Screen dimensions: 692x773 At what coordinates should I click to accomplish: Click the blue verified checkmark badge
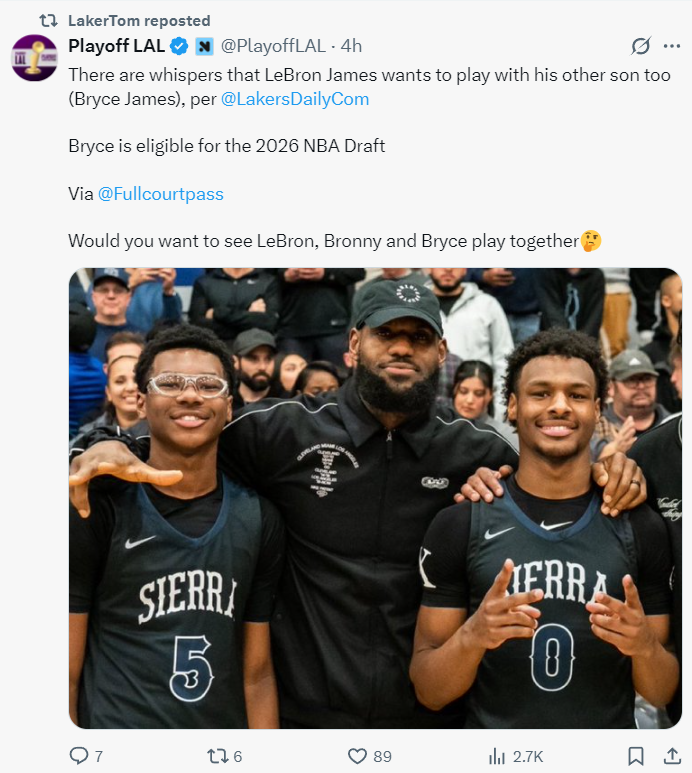179,46
